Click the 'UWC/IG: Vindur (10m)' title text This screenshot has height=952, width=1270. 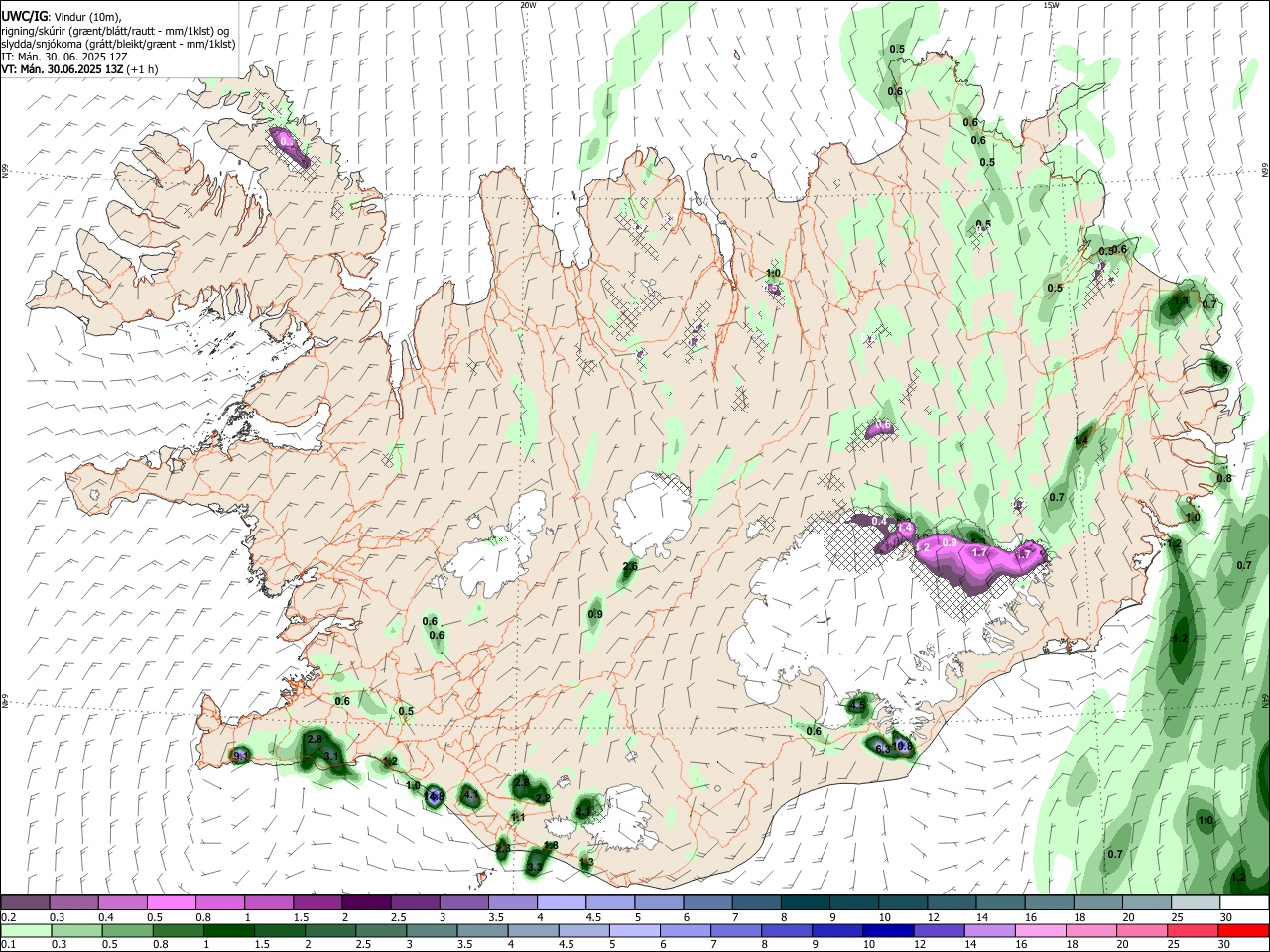pyautogui.click(x=62, y=16)
